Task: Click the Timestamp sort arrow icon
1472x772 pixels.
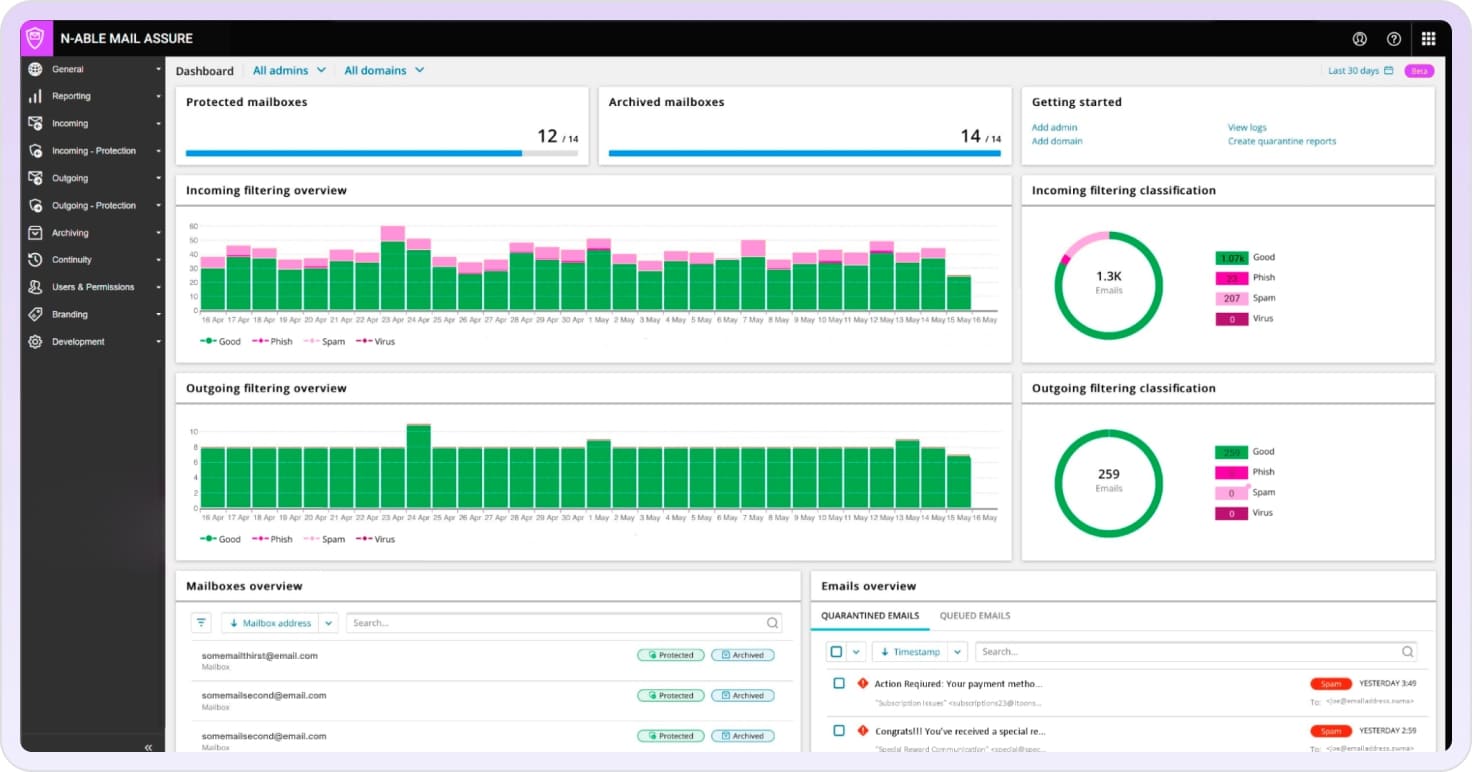Action: 885,652
